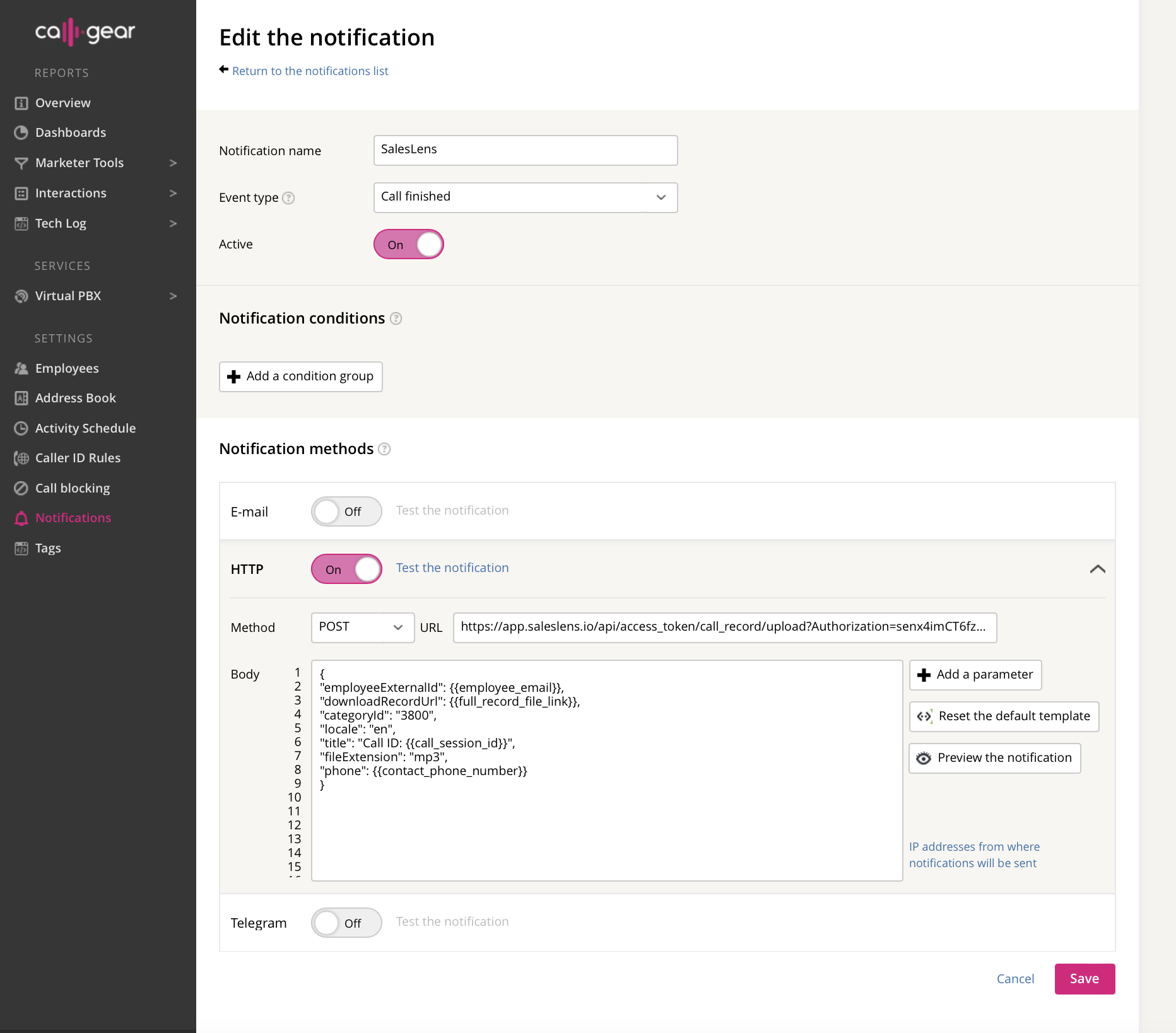Click the Notifications bell icon in sidebar
This screenshot has height=1033, width=1176.
pos(21,518)
